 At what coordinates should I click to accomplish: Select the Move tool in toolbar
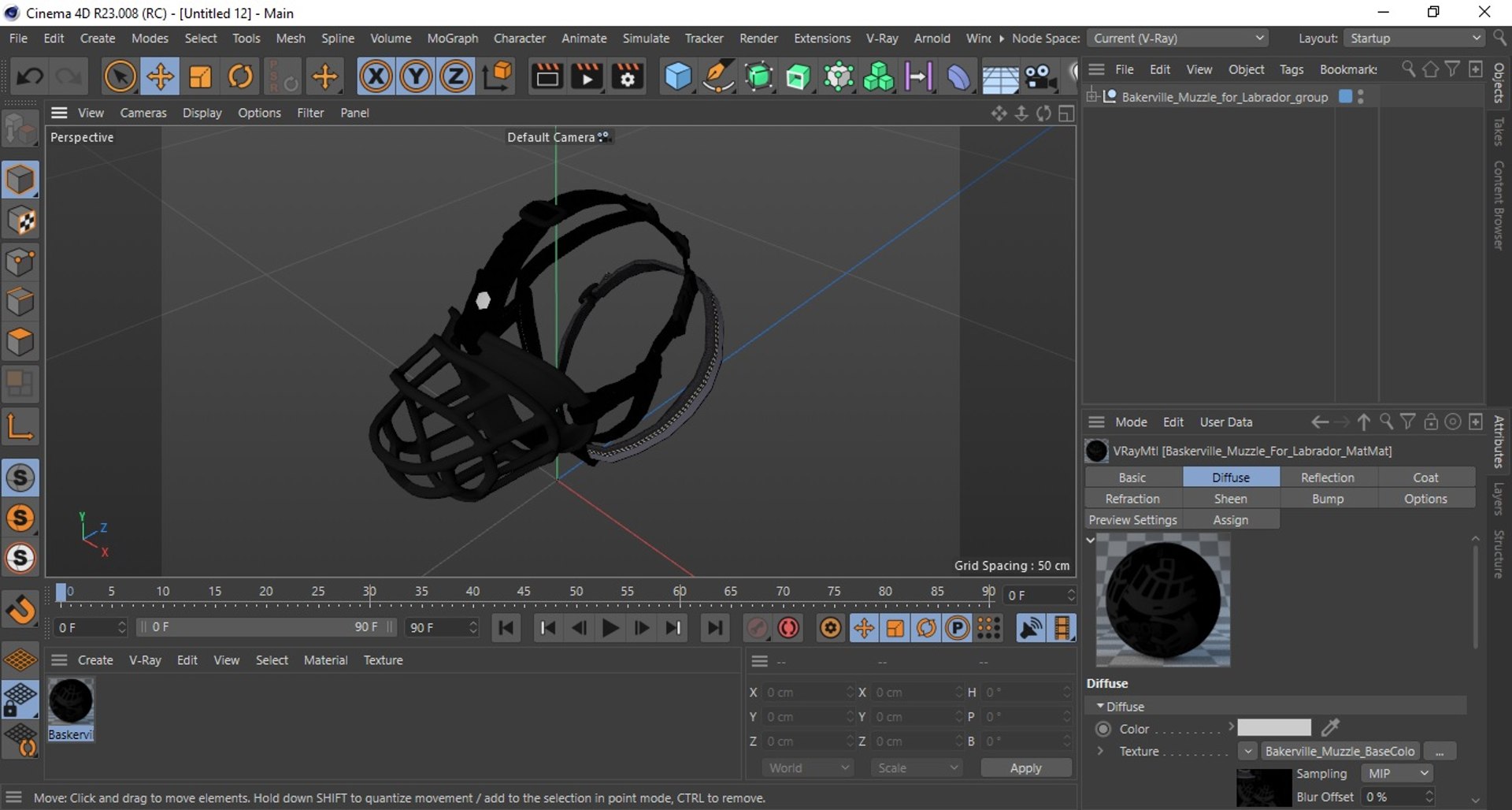click(160, 76)
